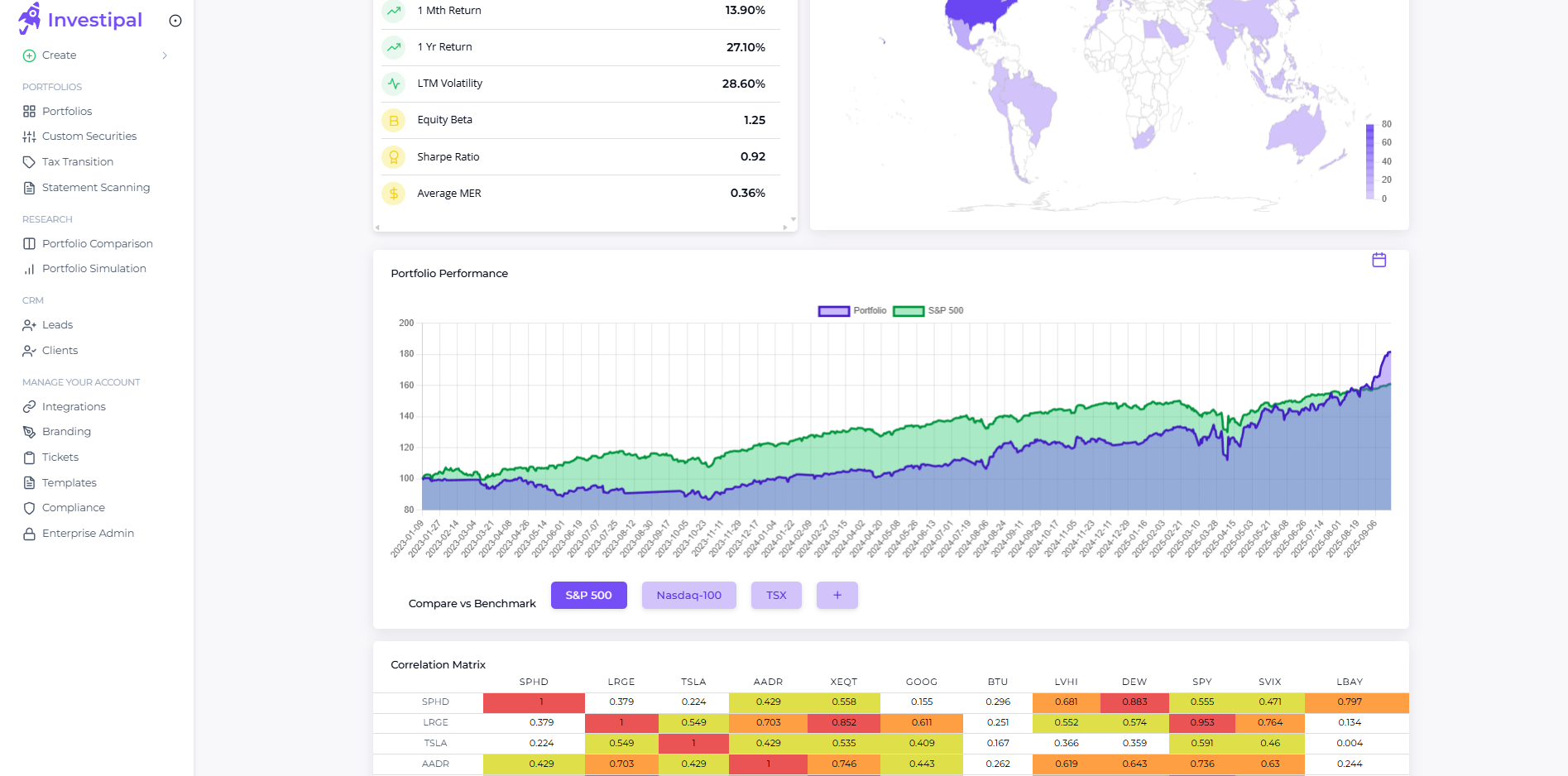Click the Leads add-person icon
Viewport: 1568px width, 776px height.
tap(29, 324)
